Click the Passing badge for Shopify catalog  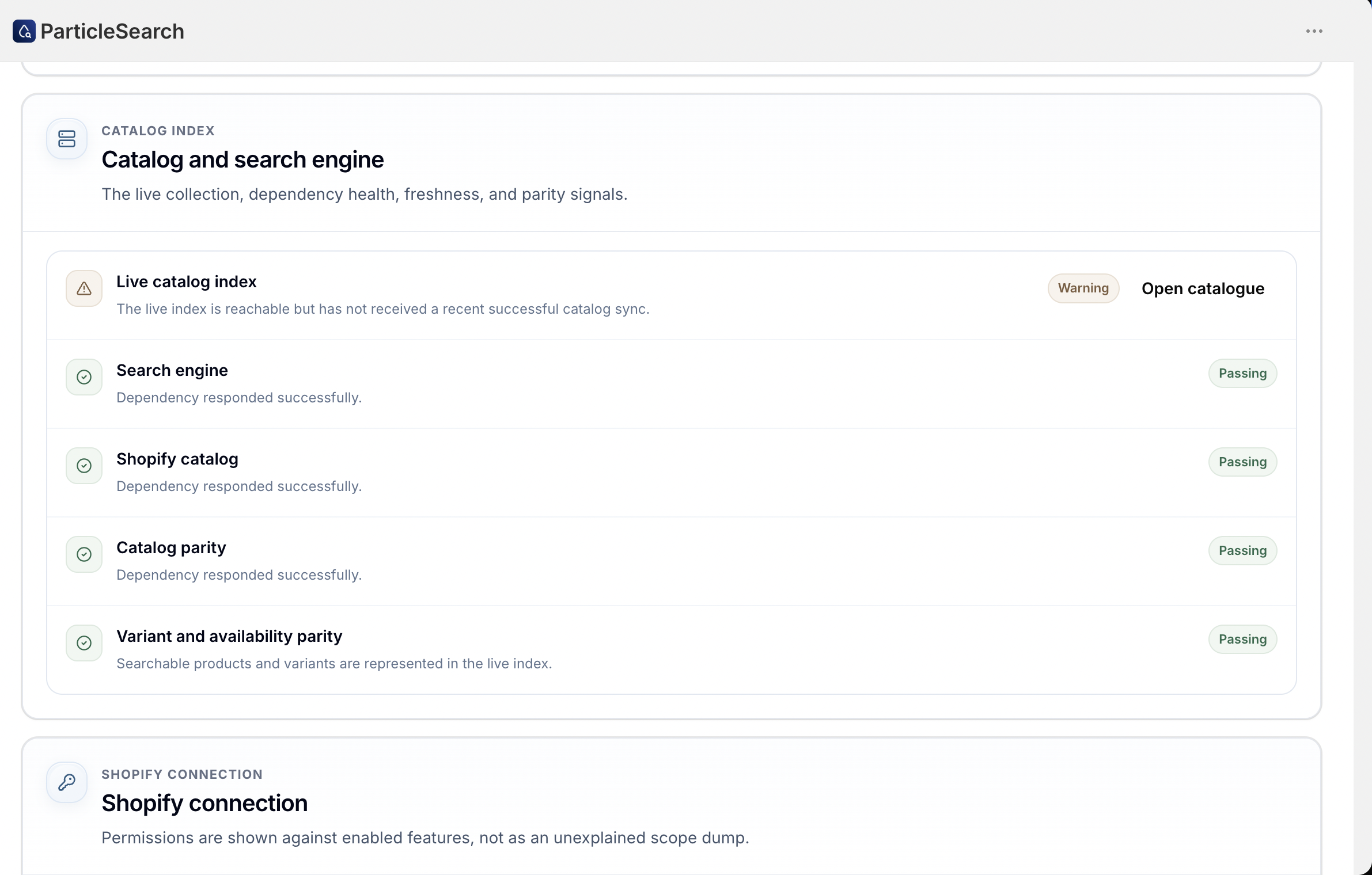pyautogui.click(x=1242, y=462)
